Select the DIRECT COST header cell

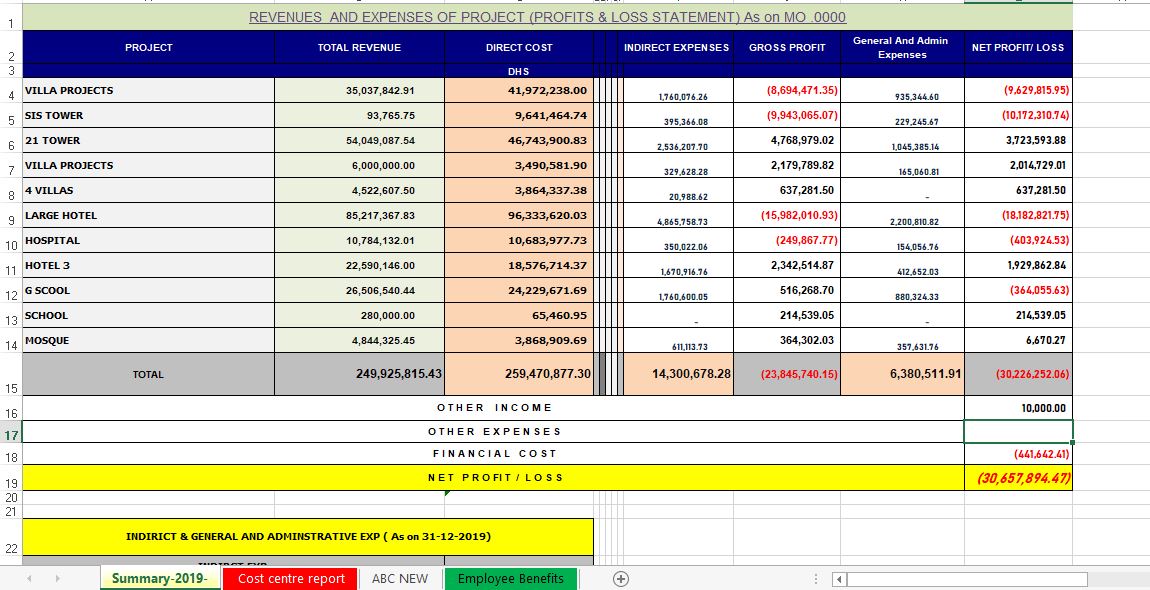(519, 47)
